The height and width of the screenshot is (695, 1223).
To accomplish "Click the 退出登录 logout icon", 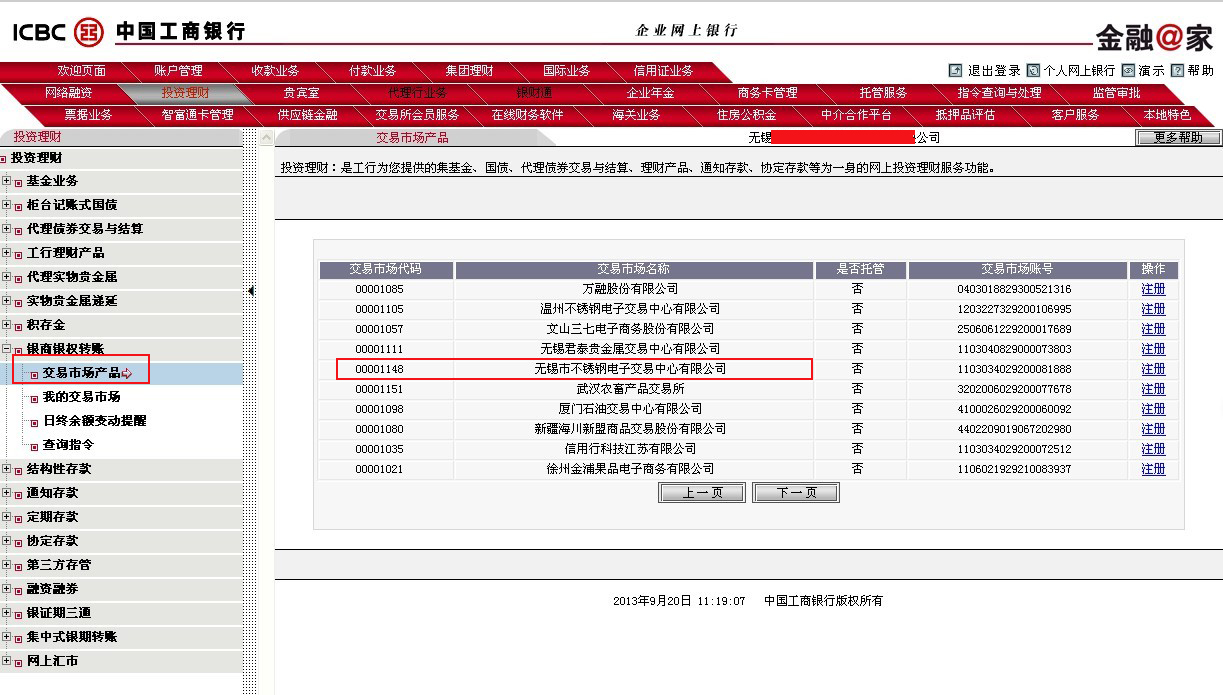I will (x=955, y=71).
